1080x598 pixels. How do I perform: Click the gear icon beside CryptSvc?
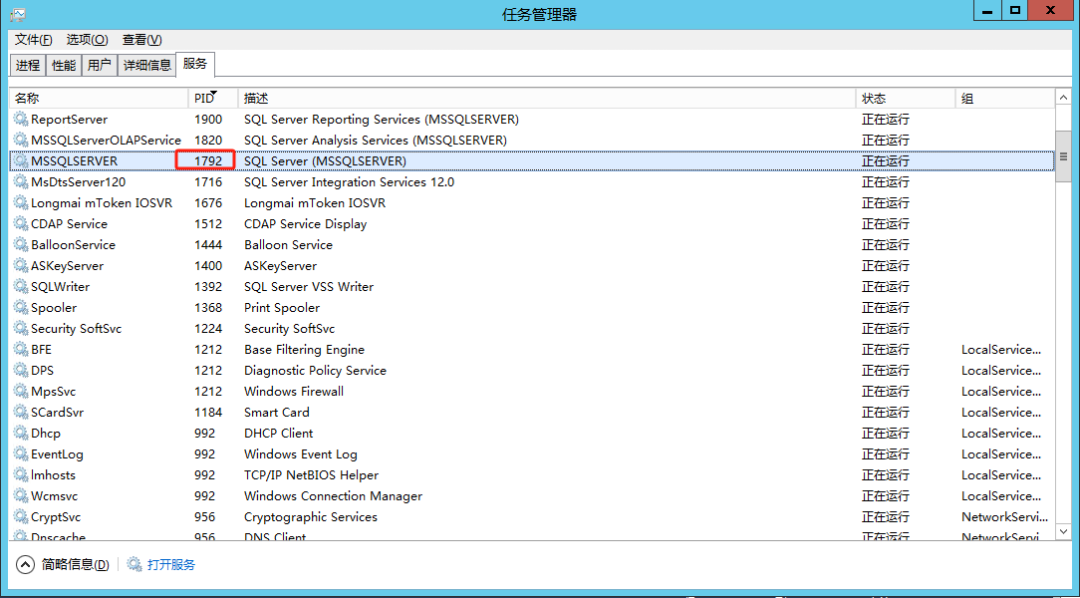[21, 517]
